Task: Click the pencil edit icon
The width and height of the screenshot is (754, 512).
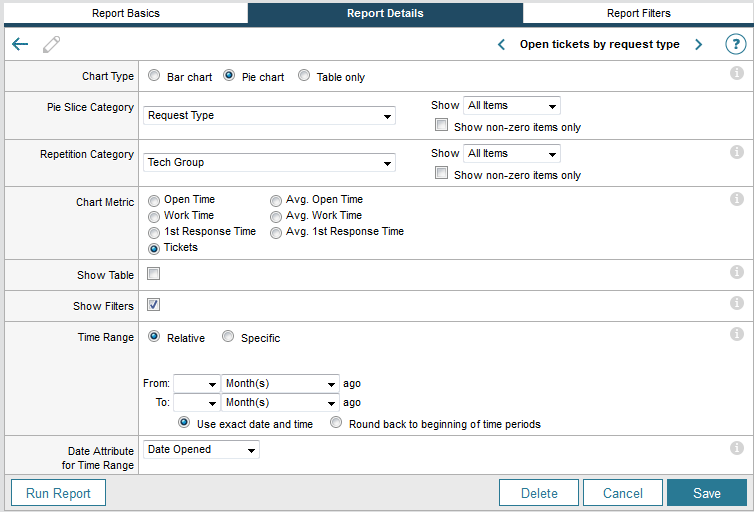Action: click(51, 44)
